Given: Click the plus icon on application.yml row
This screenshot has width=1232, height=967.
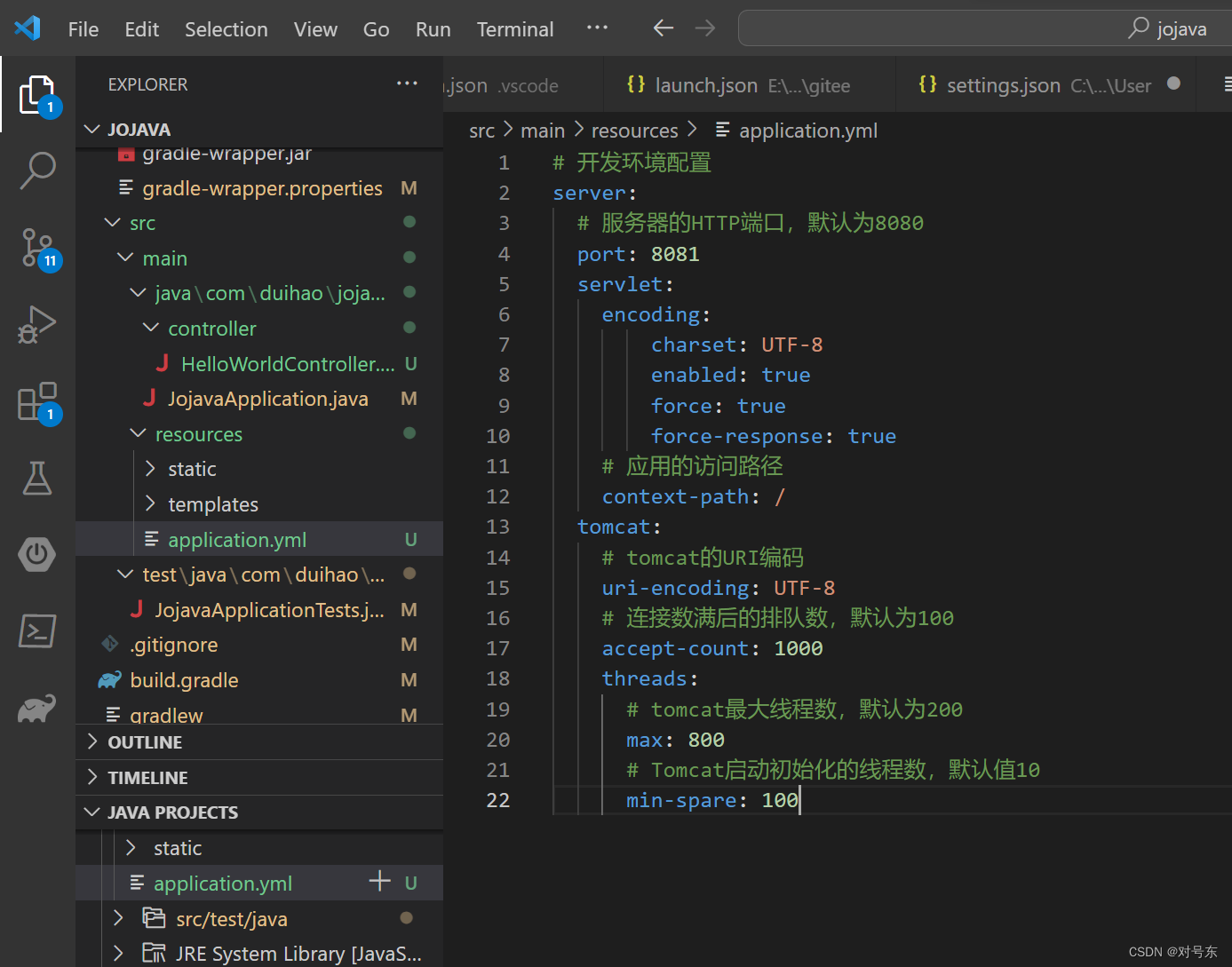Looking at the screenshot, I should 379,881.
